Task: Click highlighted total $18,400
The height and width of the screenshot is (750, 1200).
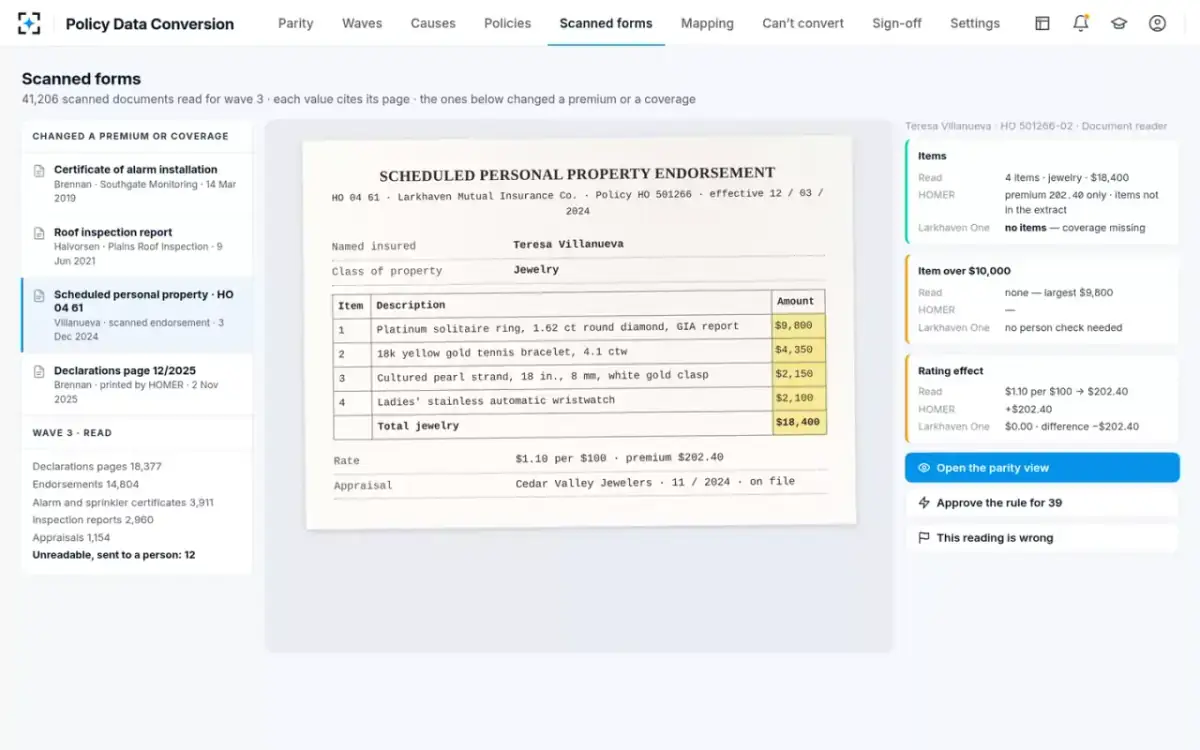Action: pyautogui.click(x=799, y=423)
